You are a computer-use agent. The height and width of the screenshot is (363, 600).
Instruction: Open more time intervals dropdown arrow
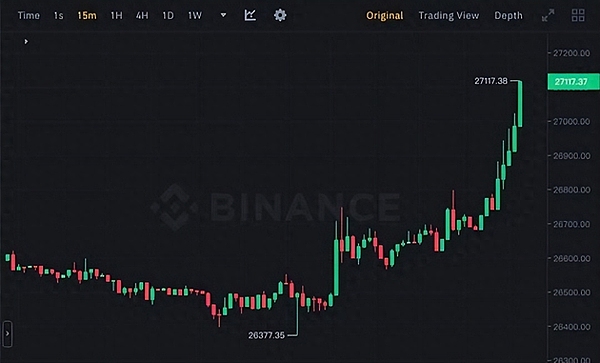pyautogui.click(x=223, y=15)
